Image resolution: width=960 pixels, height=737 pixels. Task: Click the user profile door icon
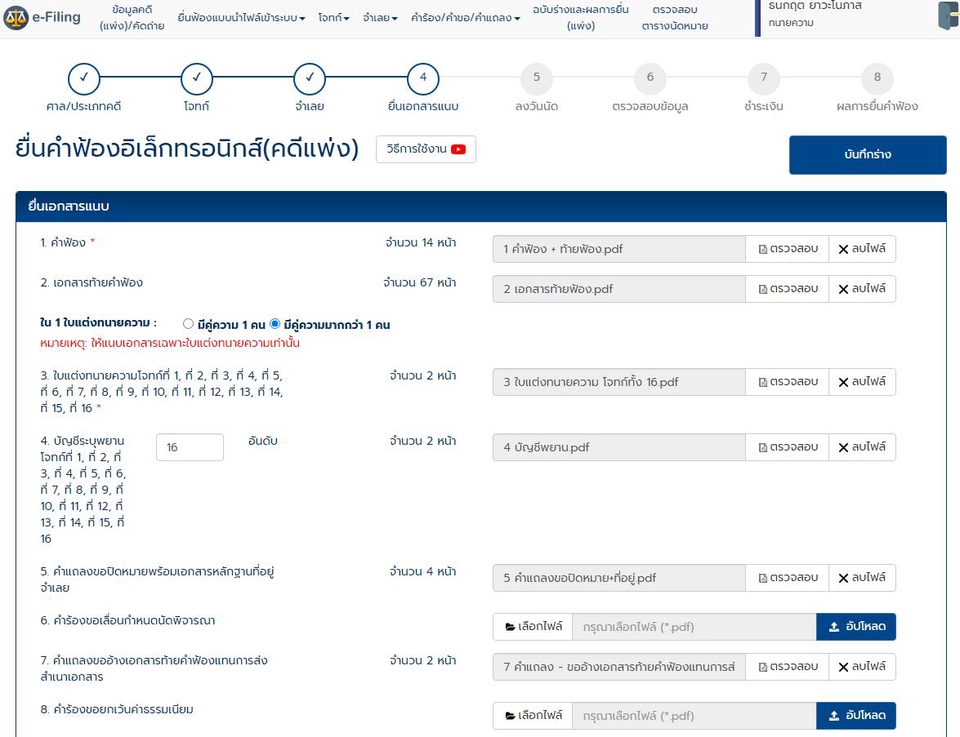(948, 16)
